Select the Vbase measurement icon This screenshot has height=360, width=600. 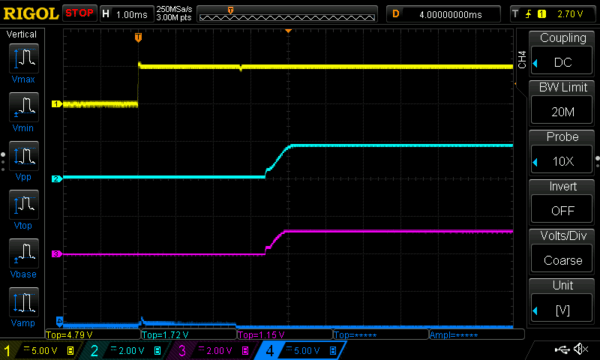23,253
